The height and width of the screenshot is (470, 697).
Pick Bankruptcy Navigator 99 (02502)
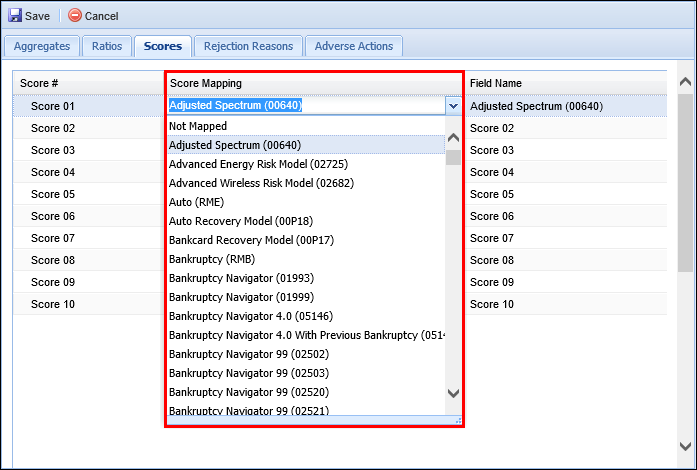(306, 354)
